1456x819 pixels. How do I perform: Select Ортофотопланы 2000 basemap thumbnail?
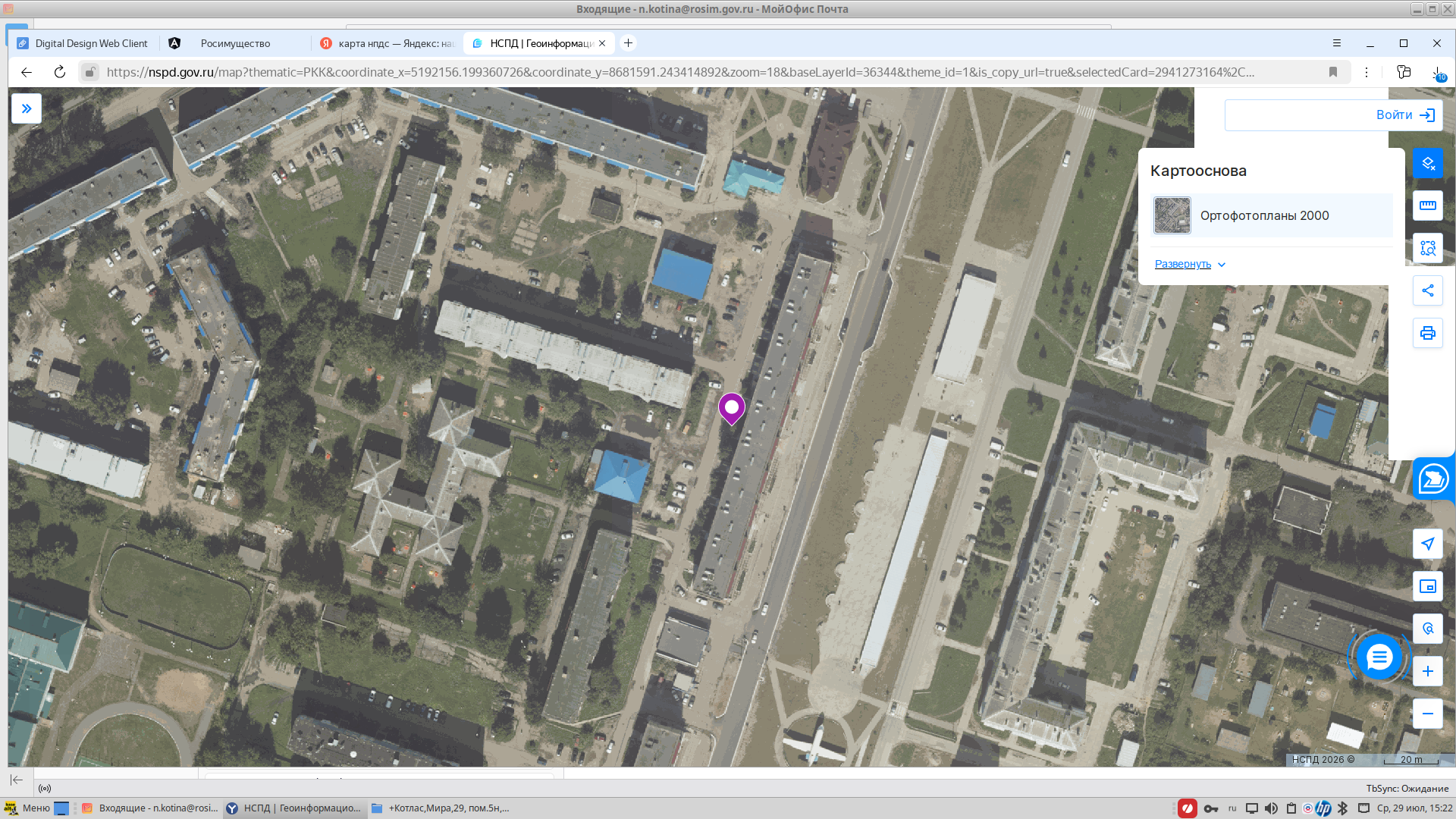tap(1172, 215)
